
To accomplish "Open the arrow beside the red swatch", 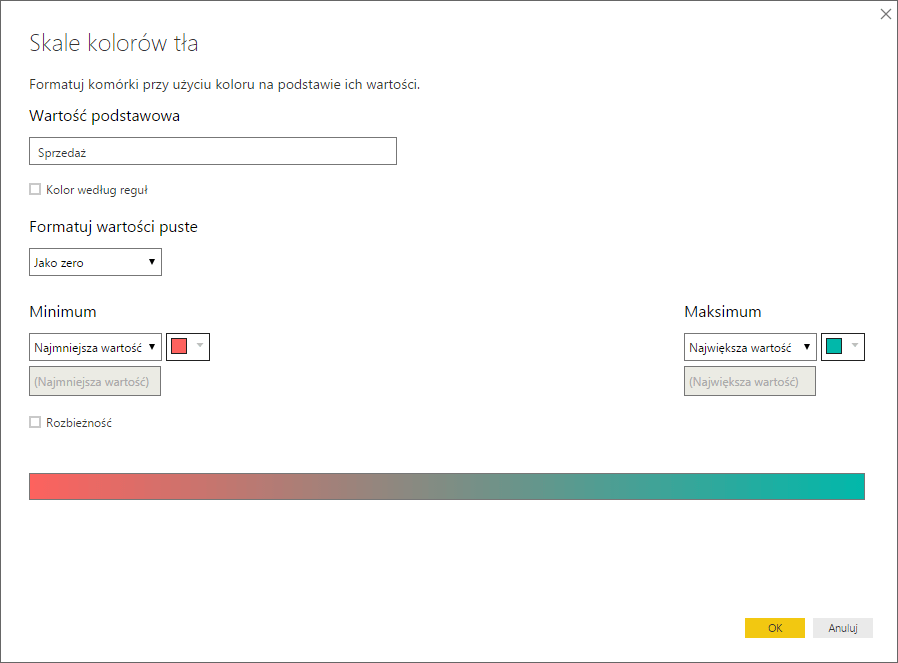I will coord(200,347).
